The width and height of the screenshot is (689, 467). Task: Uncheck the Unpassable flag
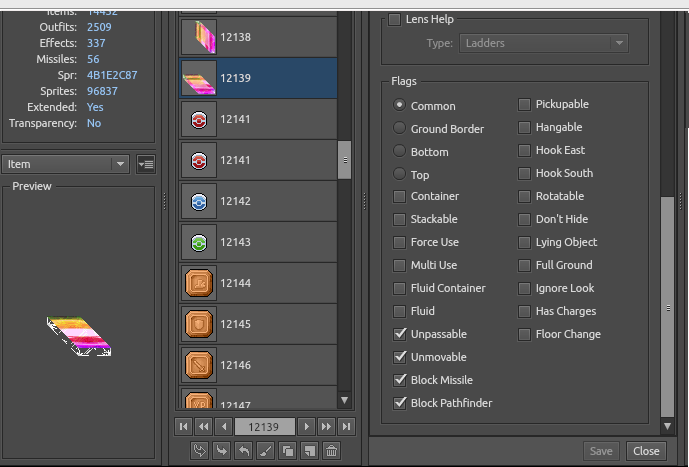coord(399,334)
